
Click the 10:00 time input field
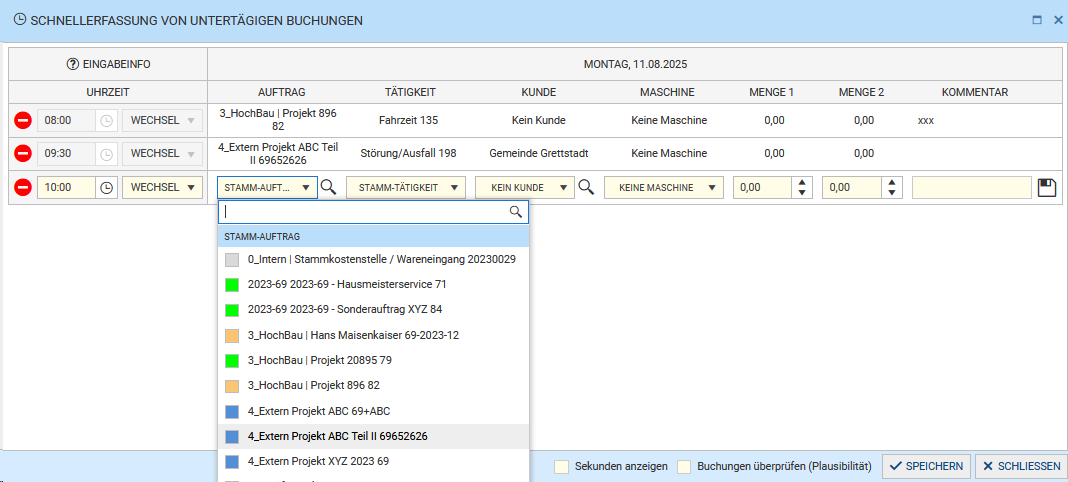click(67, 187)
